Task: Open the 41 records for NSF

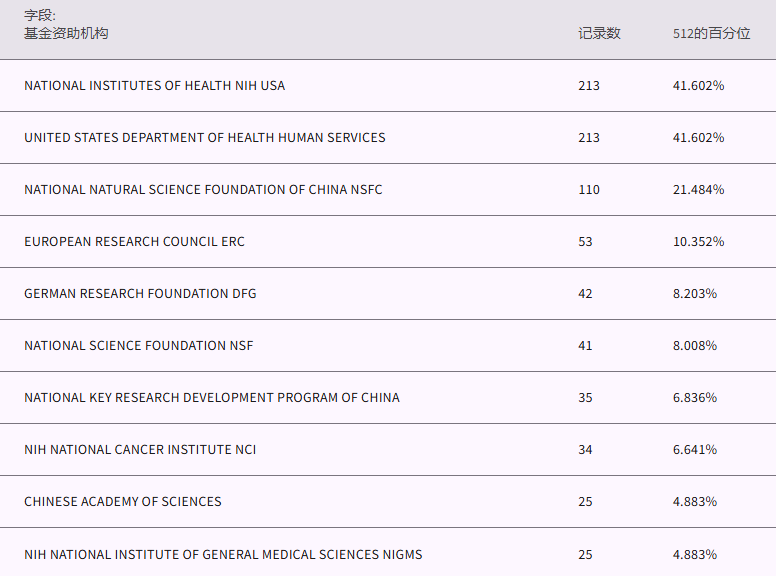Action: pyautogui.click(x=585, y=346)
